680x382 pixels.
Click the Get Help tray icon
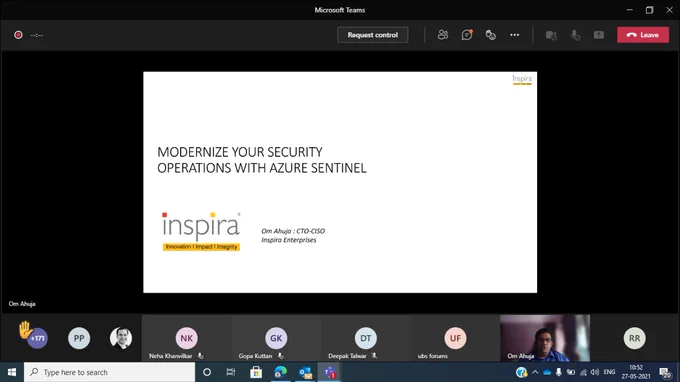click(521, 372)
